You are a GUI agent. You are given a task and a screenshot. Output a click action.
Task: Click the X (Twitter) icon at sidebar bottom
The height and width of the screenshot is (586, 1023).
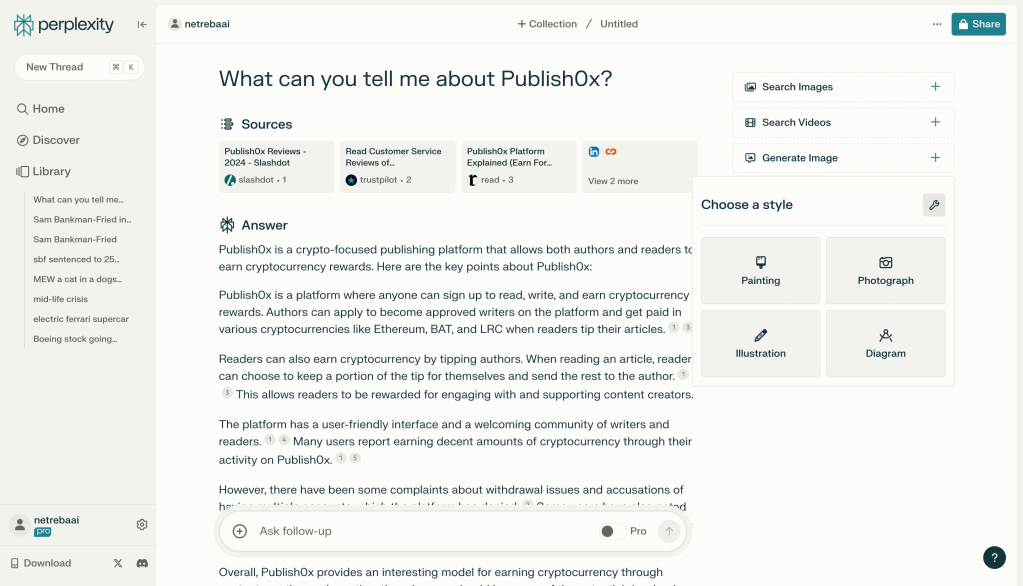(x=117, y=562)
